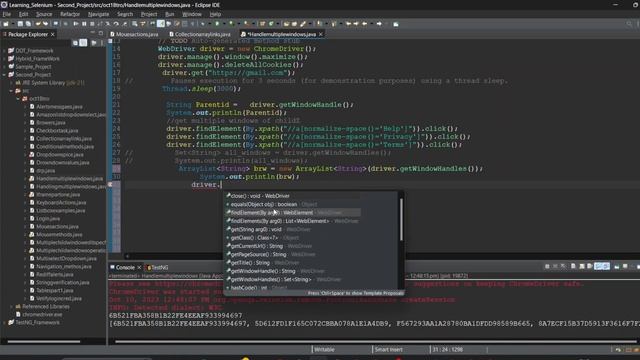
Task: Choose findElements(By arg0) autocomplete suggestion
Action: [x=293, y=221]
